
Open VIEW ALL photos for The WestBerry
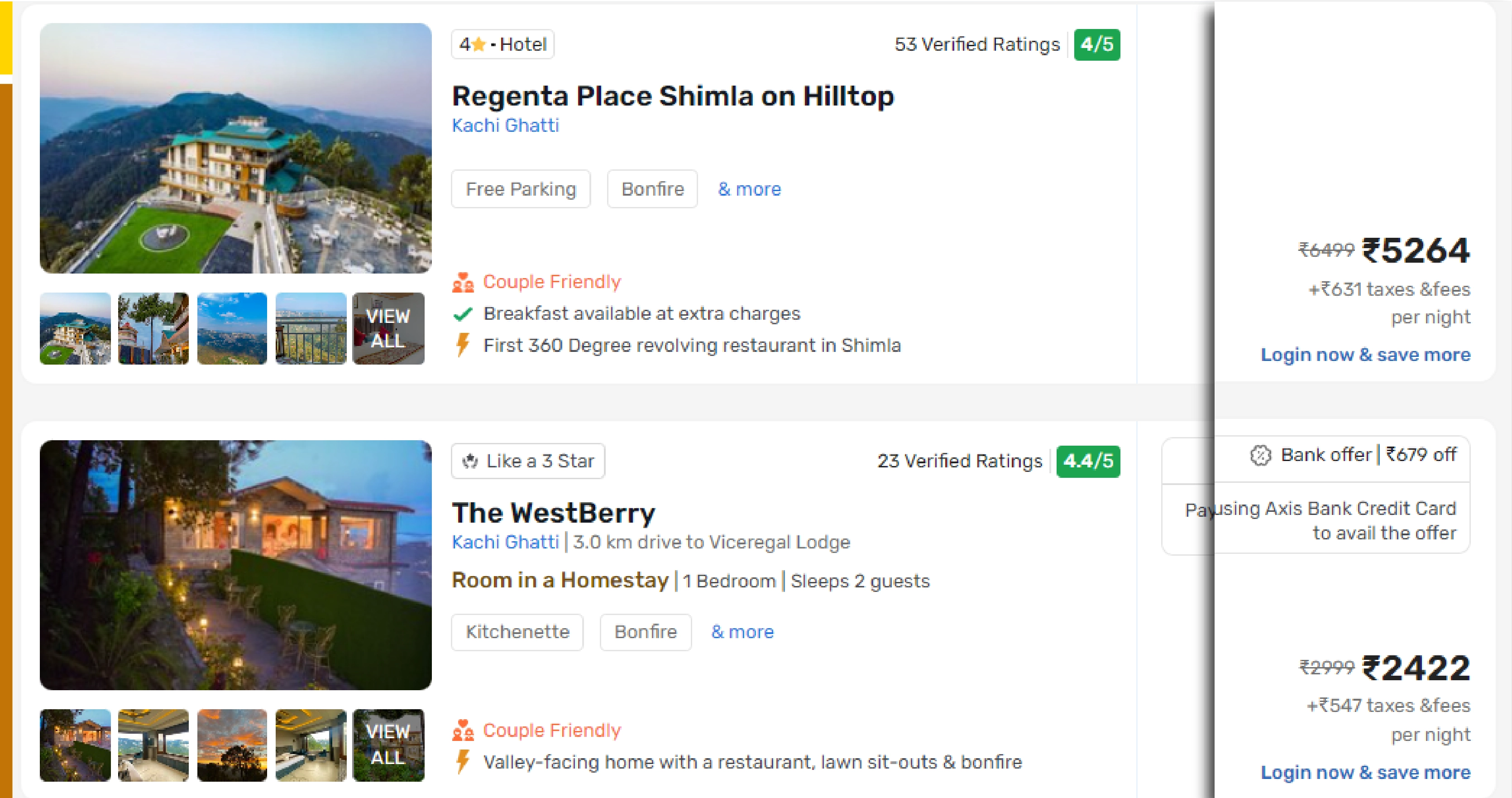pyautogui.click(x=388, y=745)
